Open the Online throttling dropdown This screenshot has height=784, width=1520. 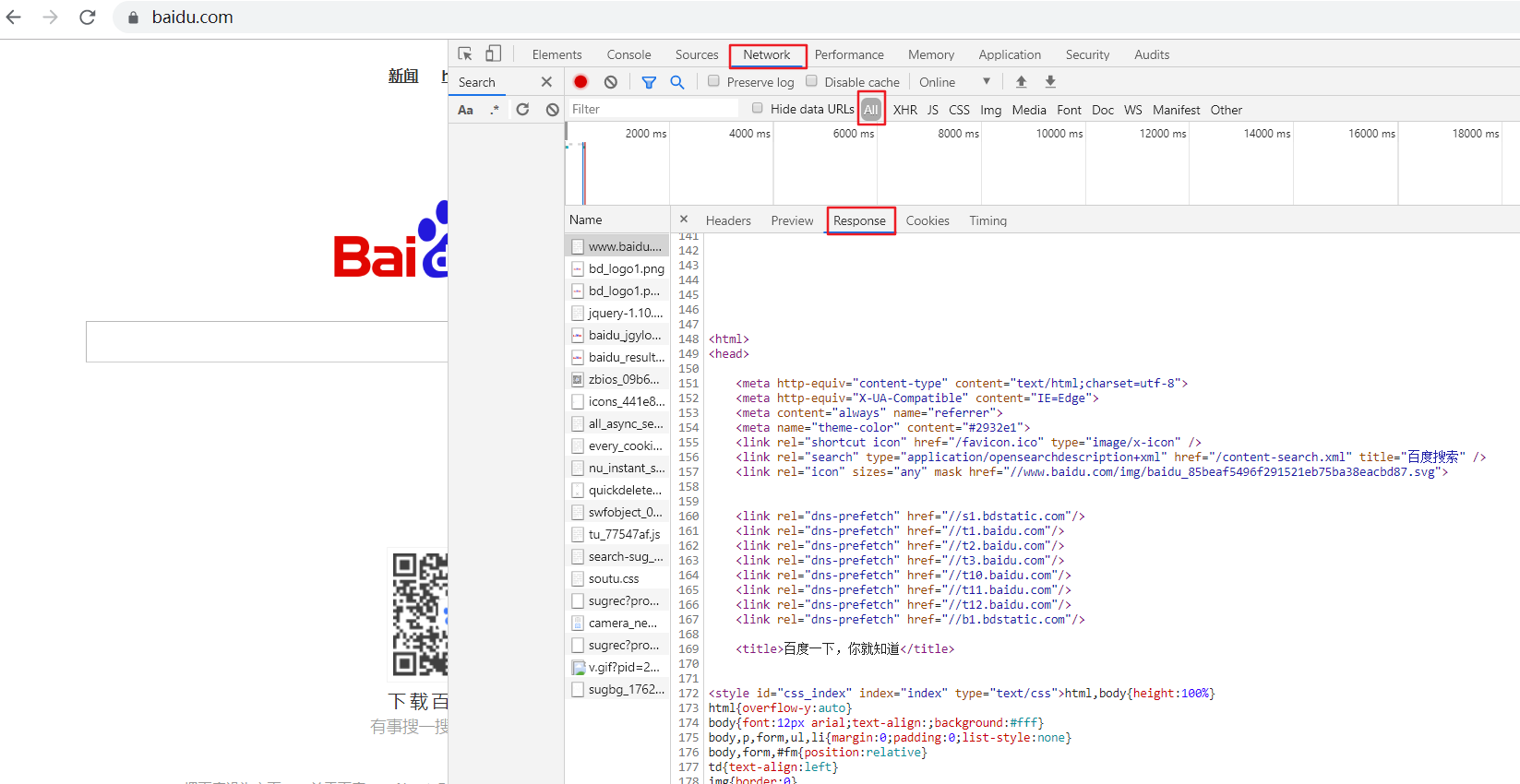pyautogui.click(x=954, y=82)
